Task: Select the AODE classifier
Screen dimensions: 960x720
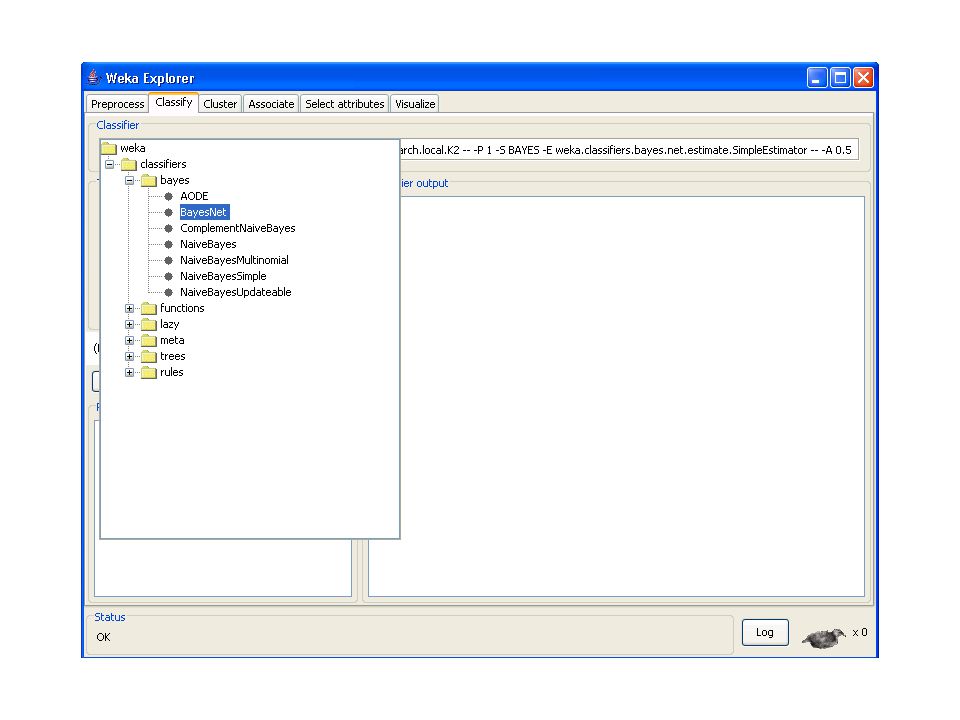Action: tap(194, 196)
